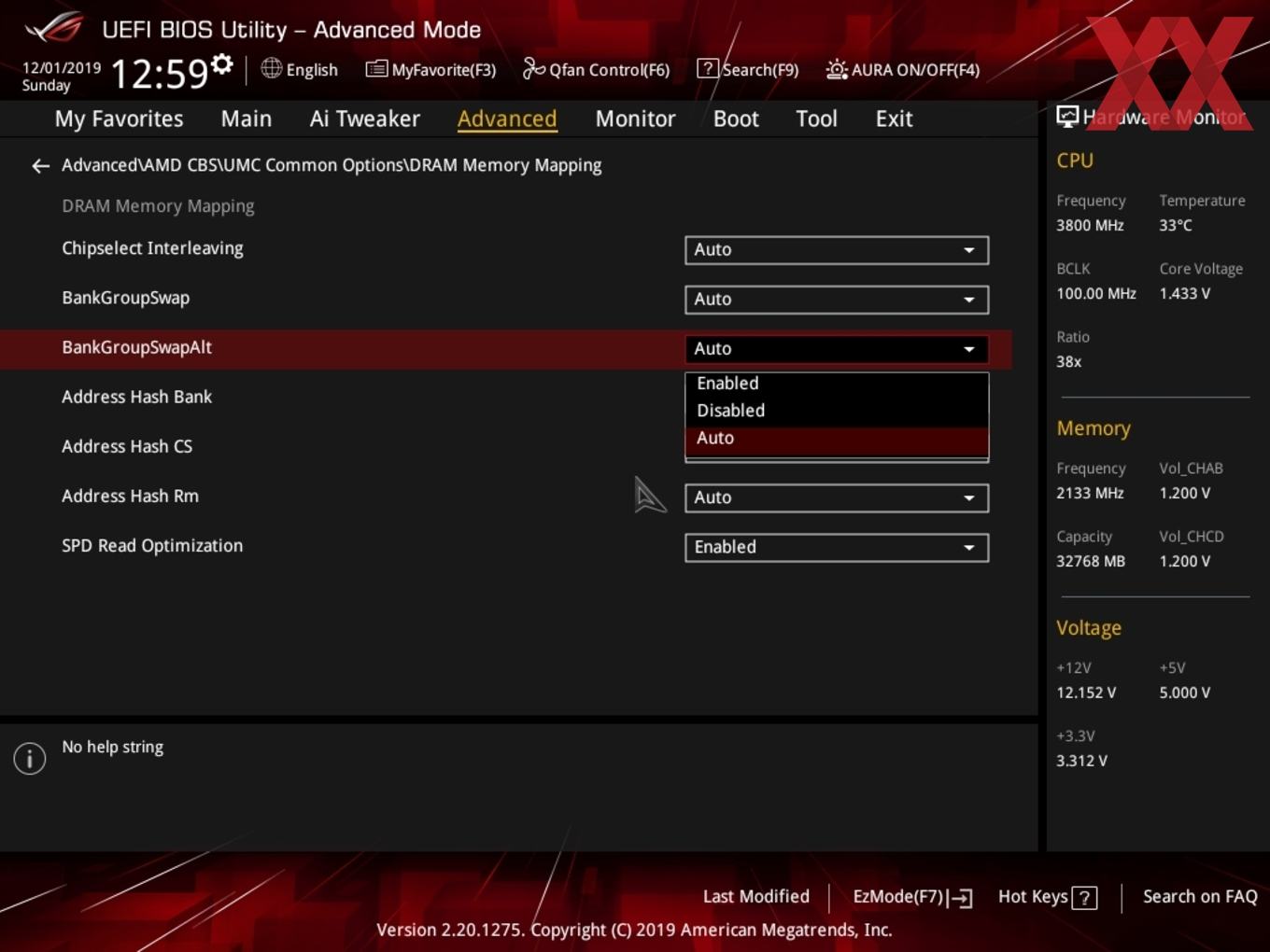Image resolution: width=1270 pixels, height=952 pixels.
Task: Switch to My Favorites tab
Action: click(119, 119)
